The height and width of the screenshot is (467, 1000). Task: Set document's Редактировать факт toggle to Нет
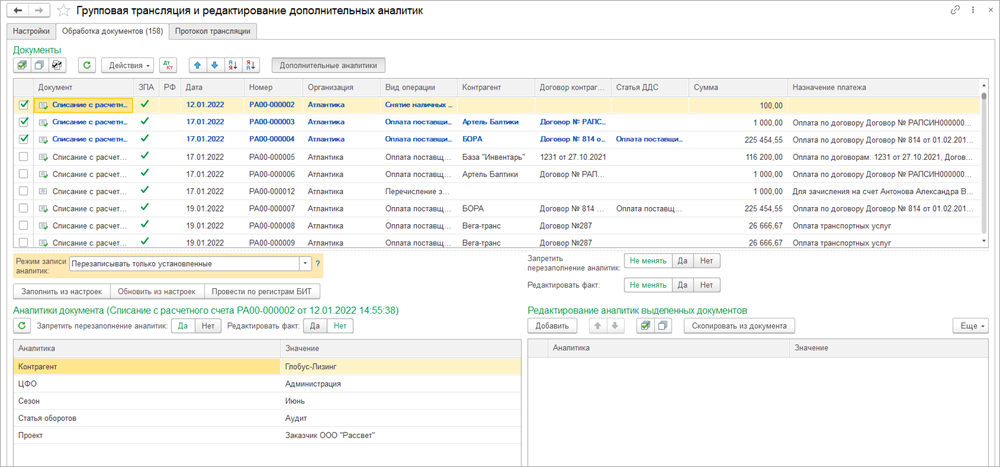tap(341, 325)
